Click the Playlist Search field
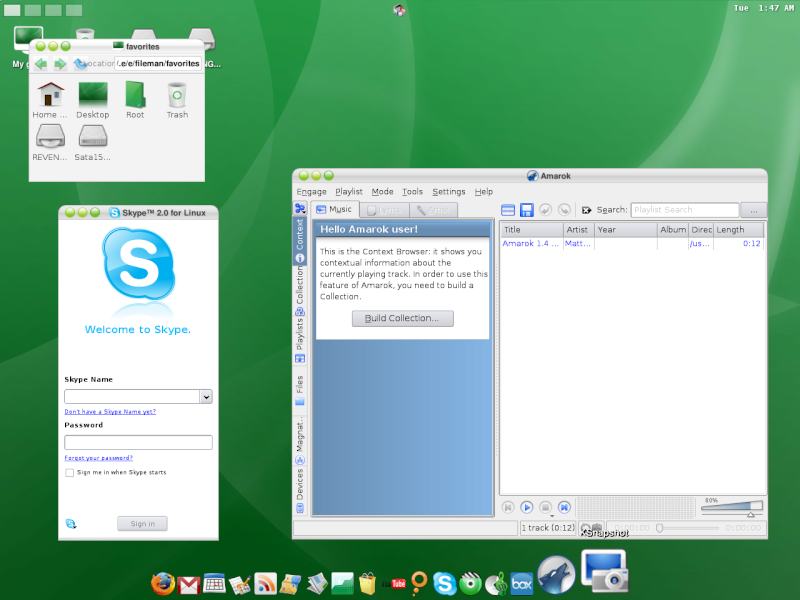This screenshot has height=600, width=800. [x=684, y=210]
